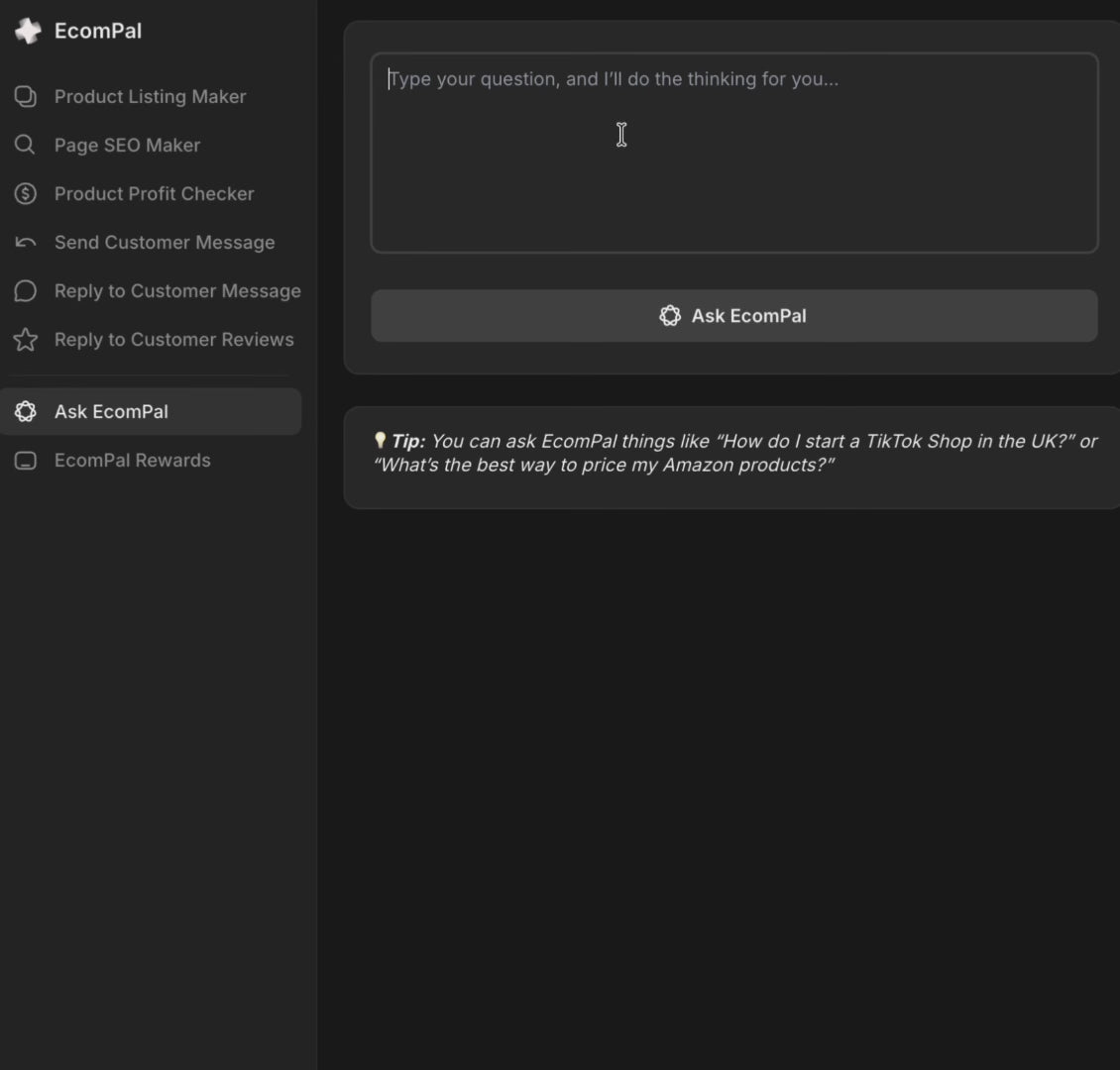Click the Product Profit Checker dollar icon
1120x1070 pixels.
(26, 193)
